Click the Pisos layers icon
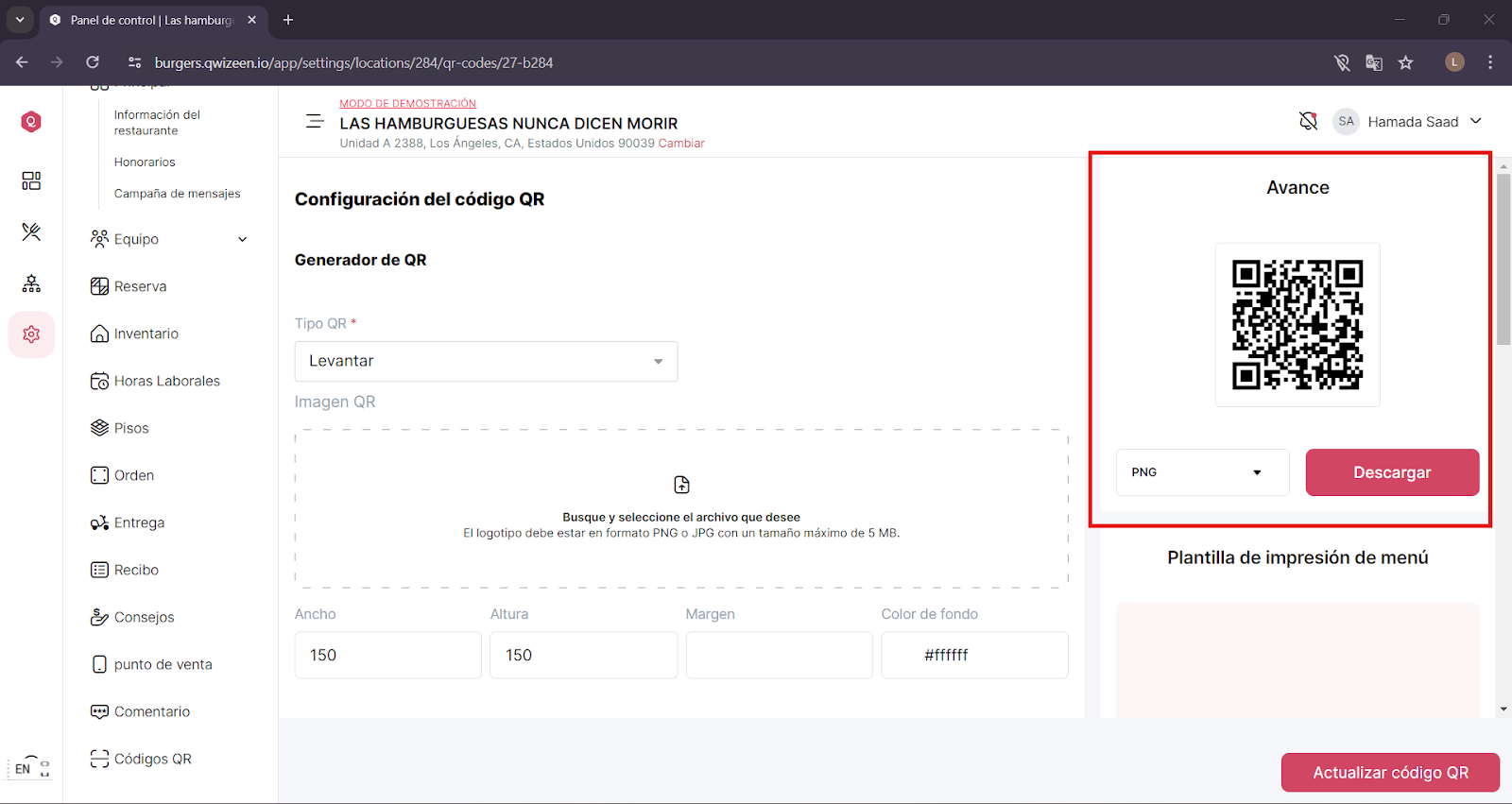The image size is (1512, 804). (99, 428)
